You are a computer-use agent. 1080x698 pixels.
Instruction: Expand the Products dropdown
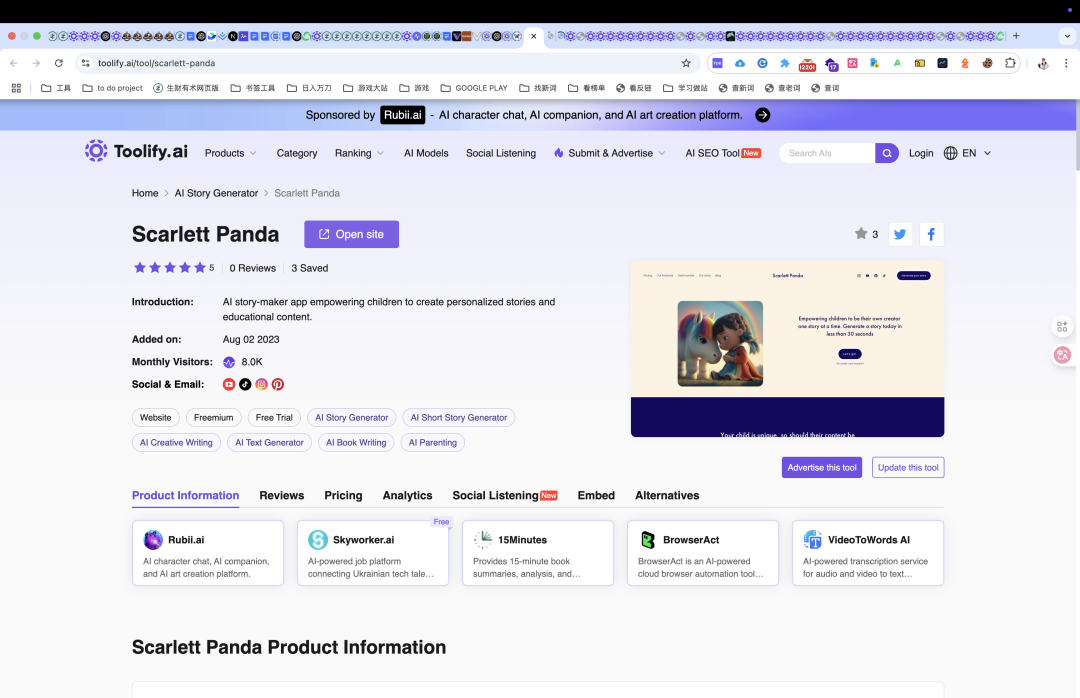pos(231,153)
